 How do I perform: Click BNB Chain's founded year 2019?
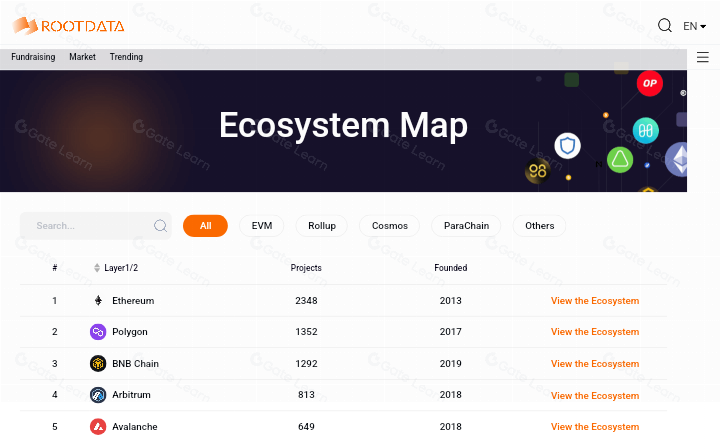tap(450, 364)
